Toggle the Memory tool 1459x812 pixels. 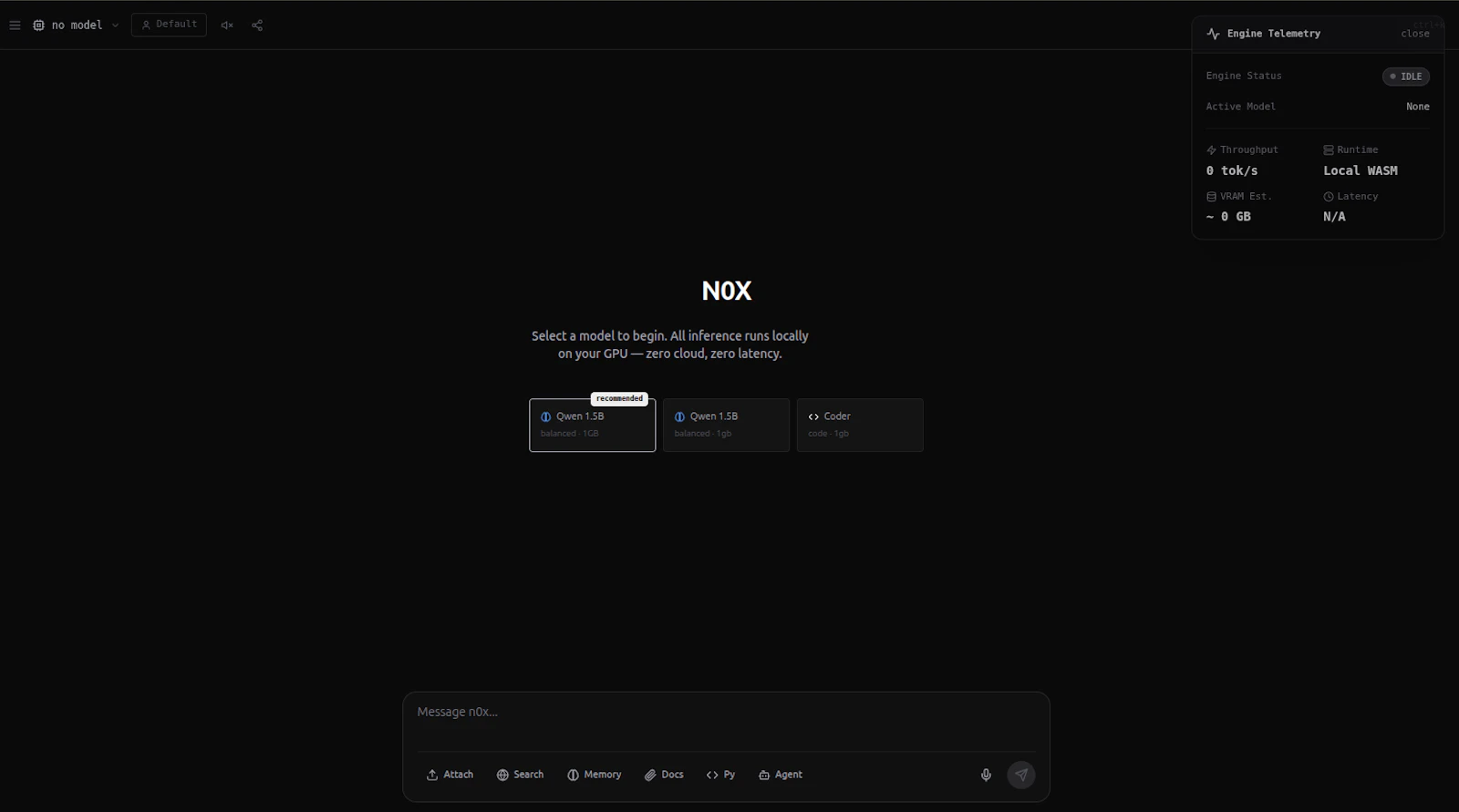tap(594, 775)
